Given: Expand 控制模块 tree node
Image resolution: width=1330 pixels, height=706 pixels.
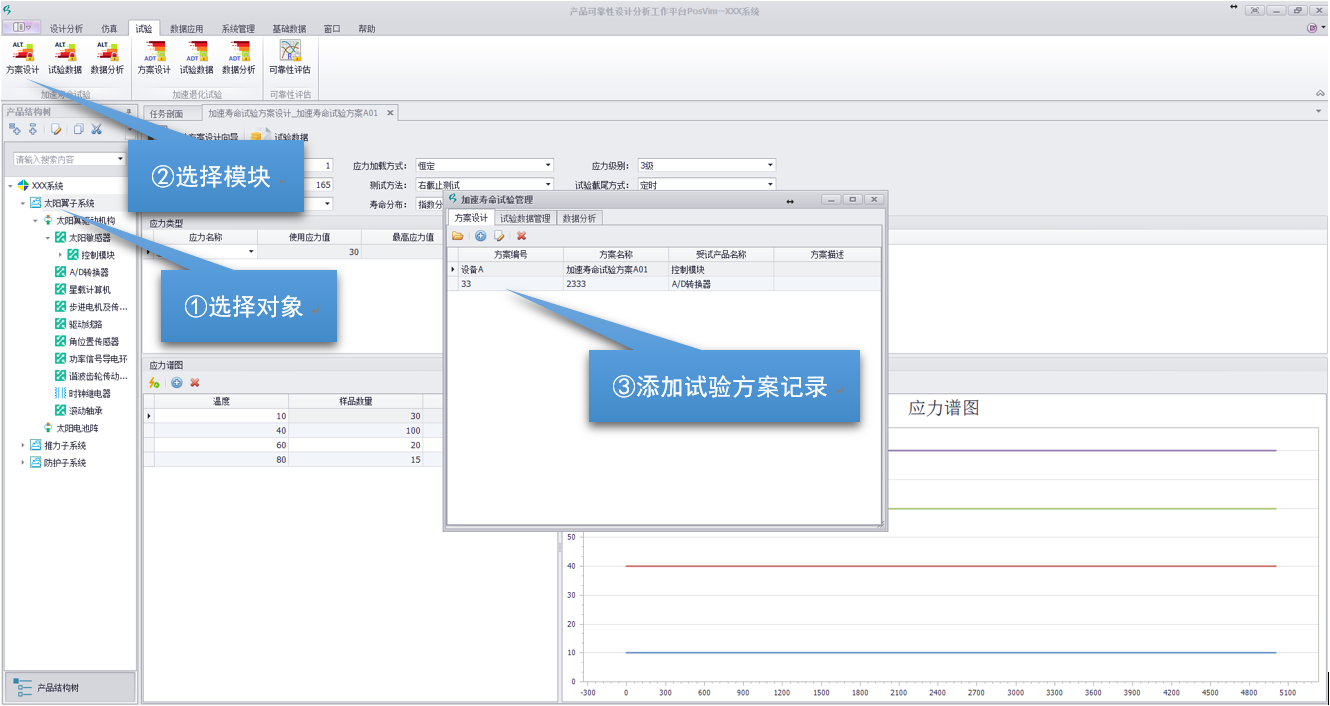Looking at the screenshot, I should [60, 255].
